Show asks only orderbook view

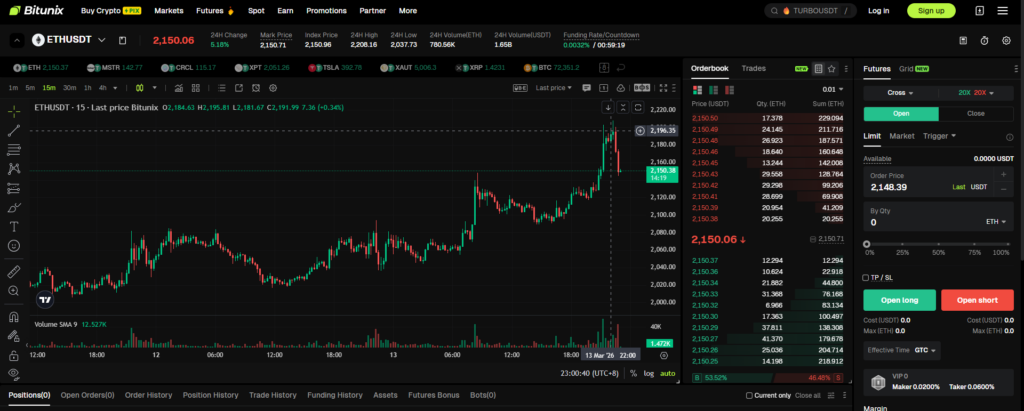pos(729,90)
